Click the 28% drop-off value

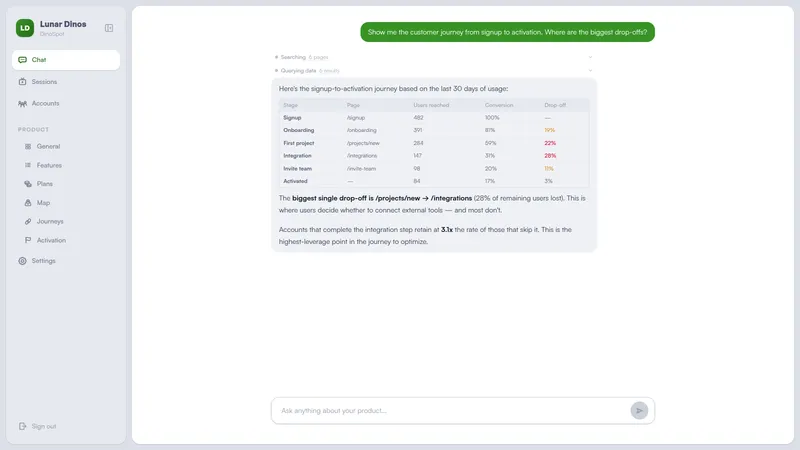tap(550, 156)
